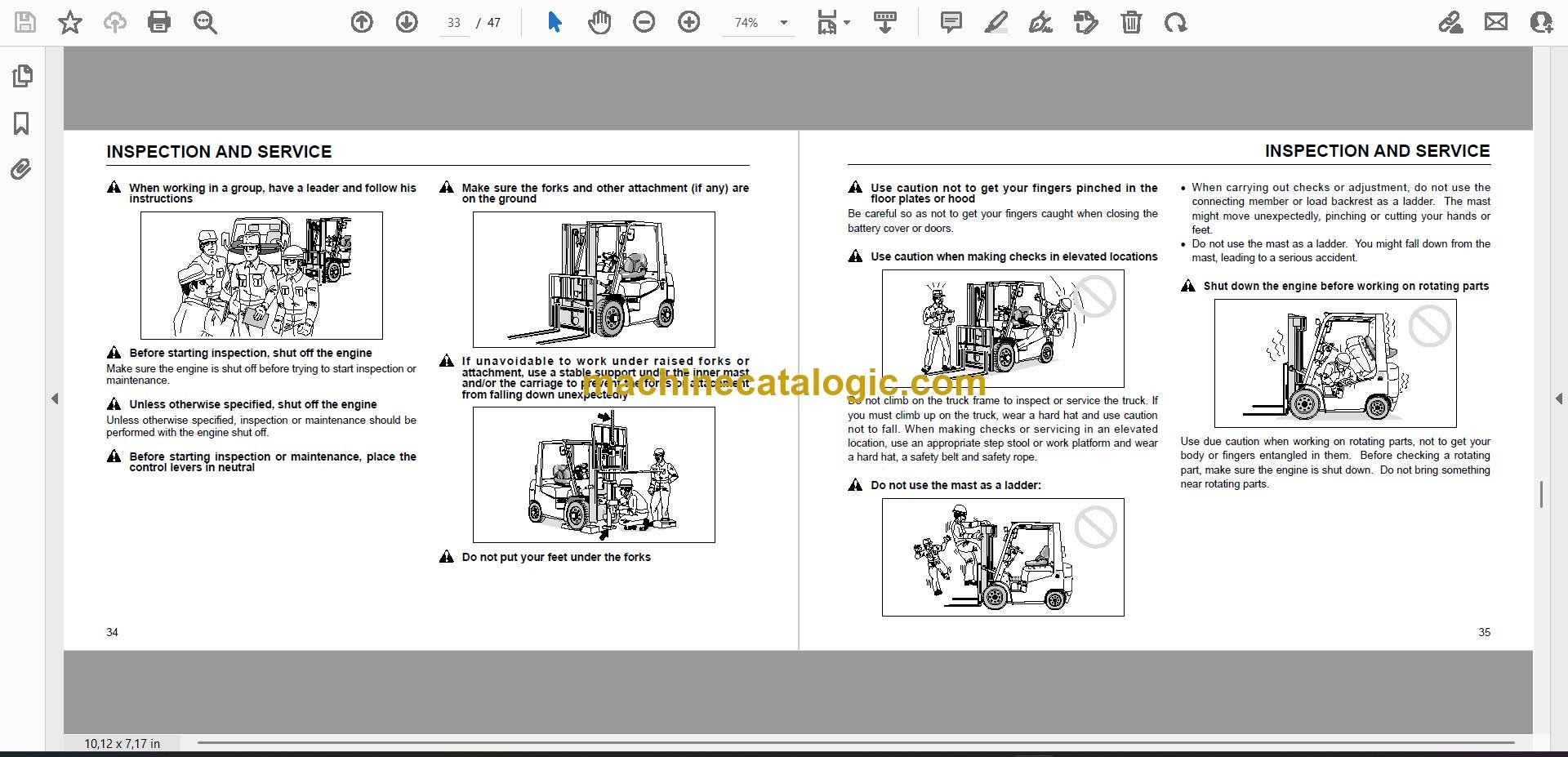
Task: Open the find text search tool
Action: pos(205,22)
